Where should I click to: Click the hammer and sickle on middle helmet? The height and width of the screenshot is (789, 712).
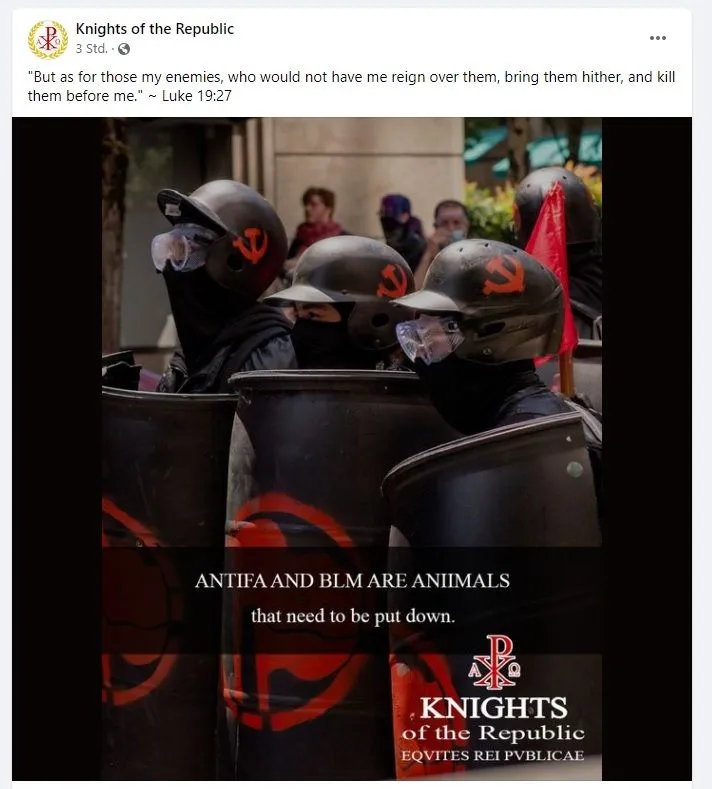[393, 281]
